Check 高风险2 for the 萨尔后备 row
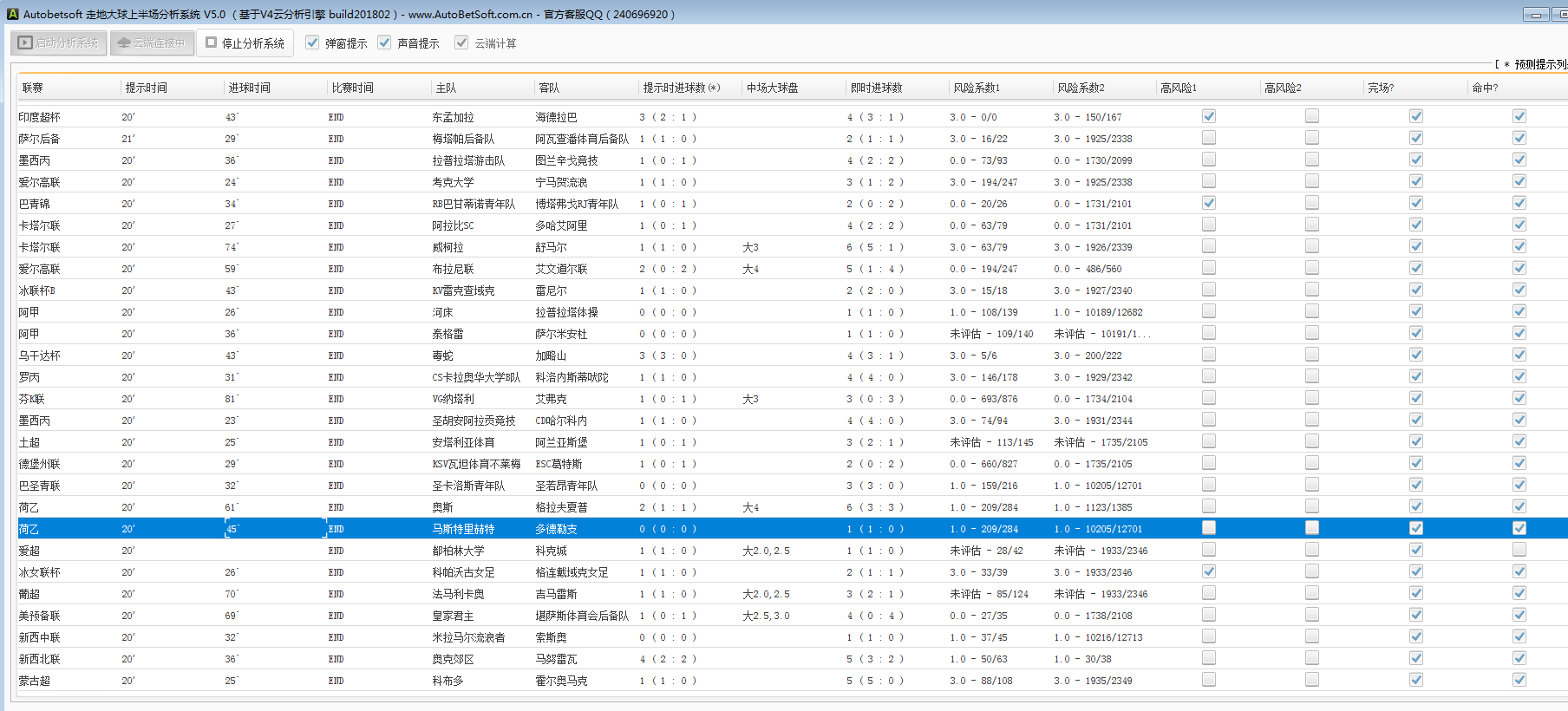This screenshot has height=711, width=1568. 1312,138
